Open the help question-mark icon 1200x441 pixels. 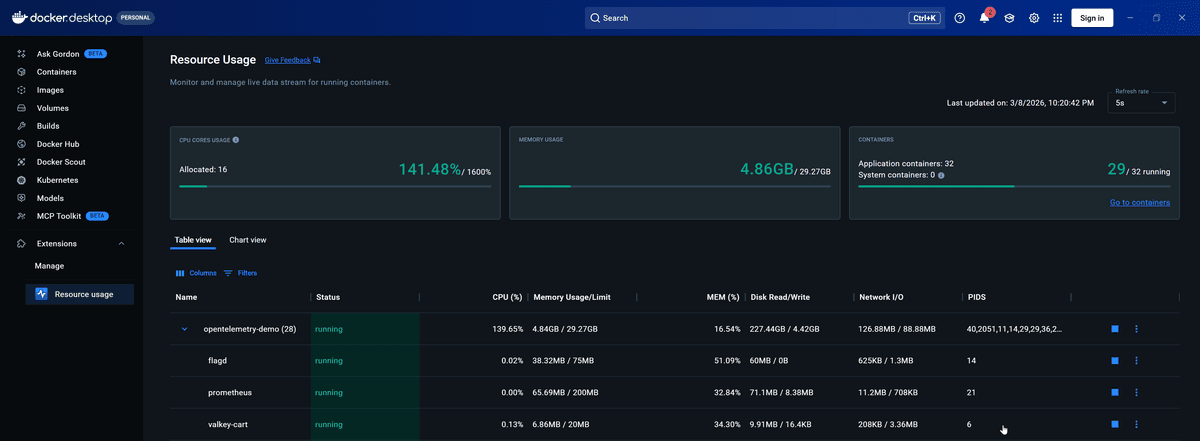[x=960, y=18]
